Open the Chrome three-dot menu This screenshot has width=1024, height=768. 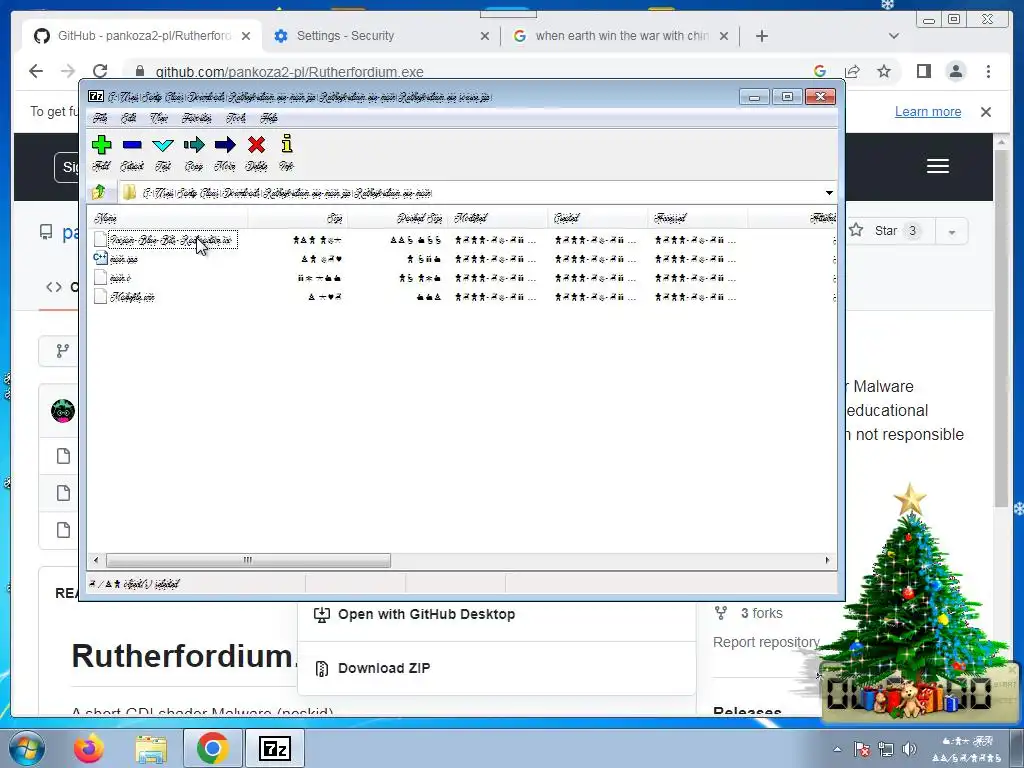tap(988, 71)
